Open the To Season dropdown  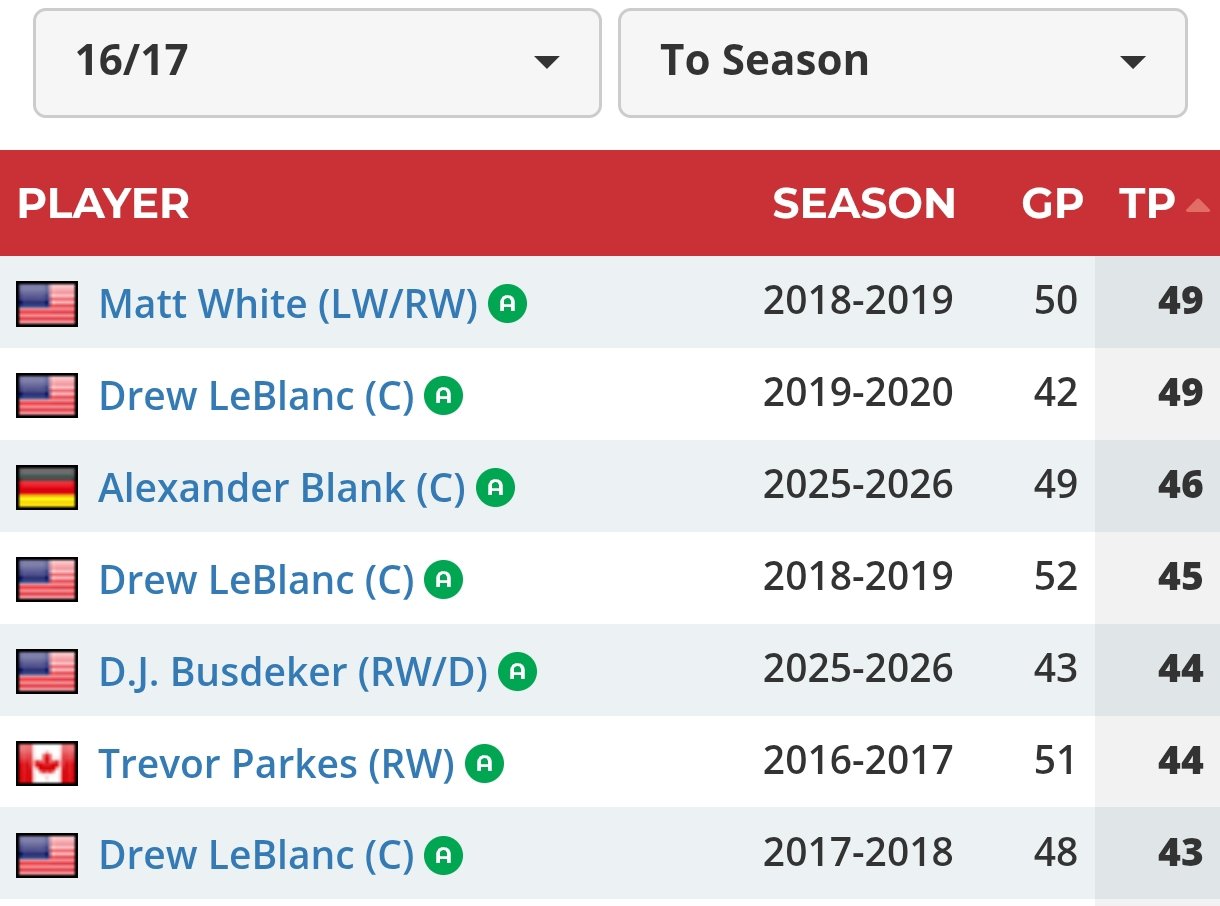pos(902,62)
